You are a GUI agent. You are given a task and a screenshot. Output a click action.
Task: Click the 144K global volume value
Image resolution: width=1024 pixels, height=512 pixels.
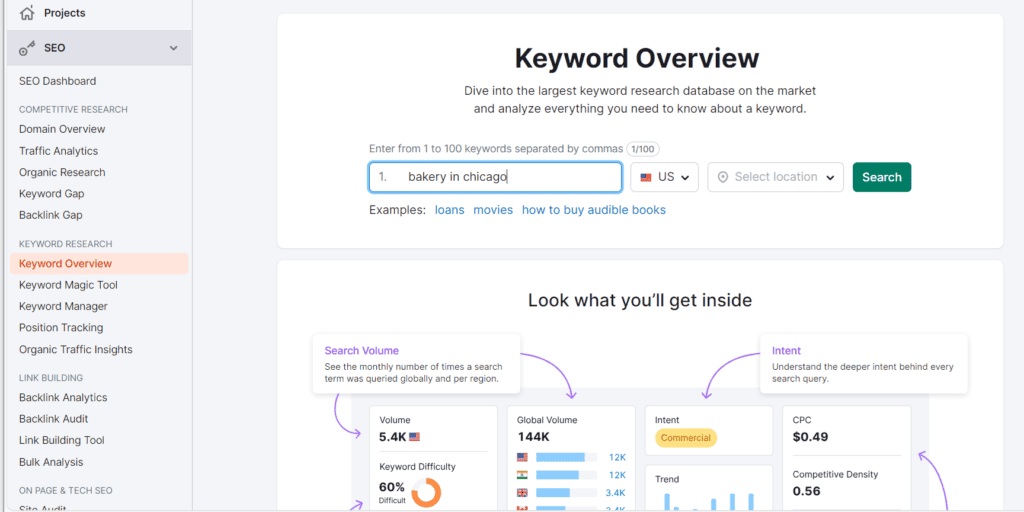coord(534,437)
